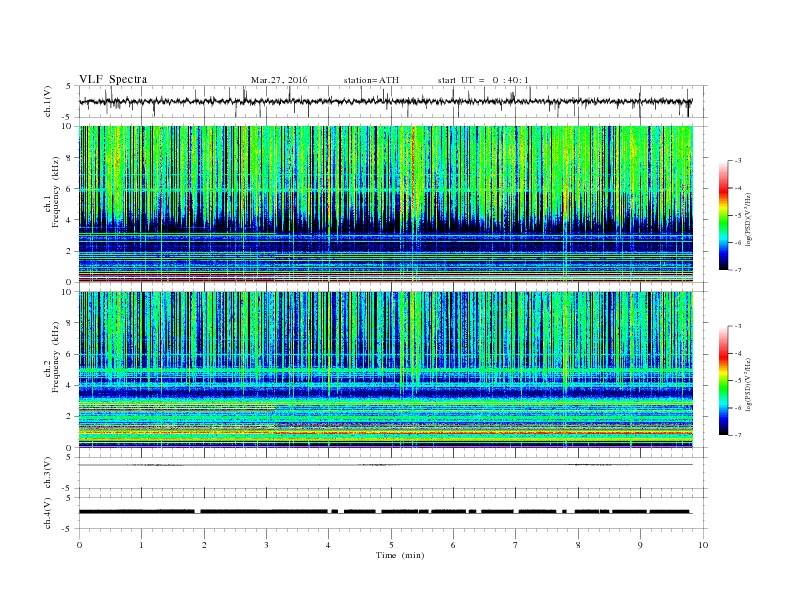Click time axis tick label "9"

(640, 545)
